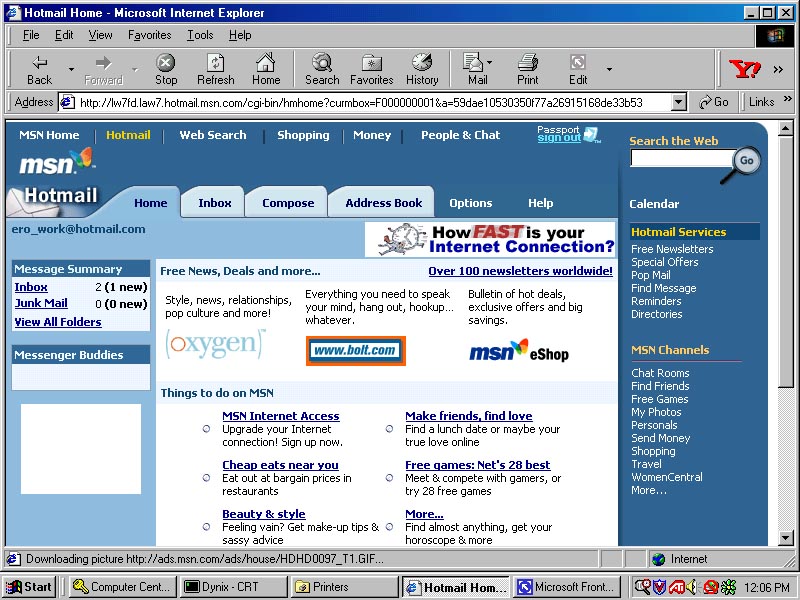Image resolution: width=800 pixels, height=600 pixels.
Task: Open the Options page link
Action: point(470,203)
